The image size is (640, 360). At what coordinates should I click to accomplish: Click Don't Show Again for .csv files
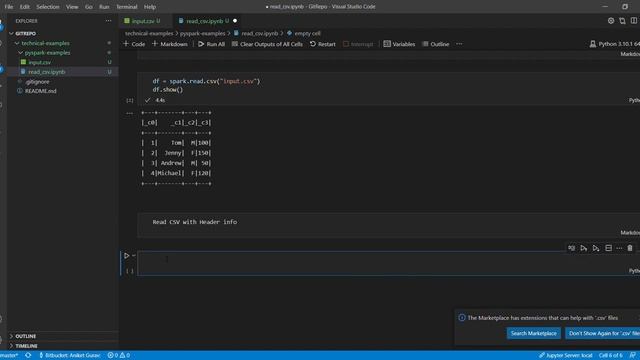tap(603, 333)
